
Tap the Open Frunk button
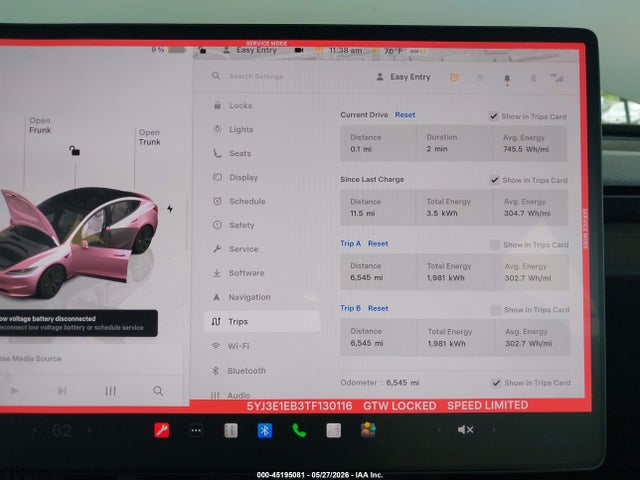[40, 125]
